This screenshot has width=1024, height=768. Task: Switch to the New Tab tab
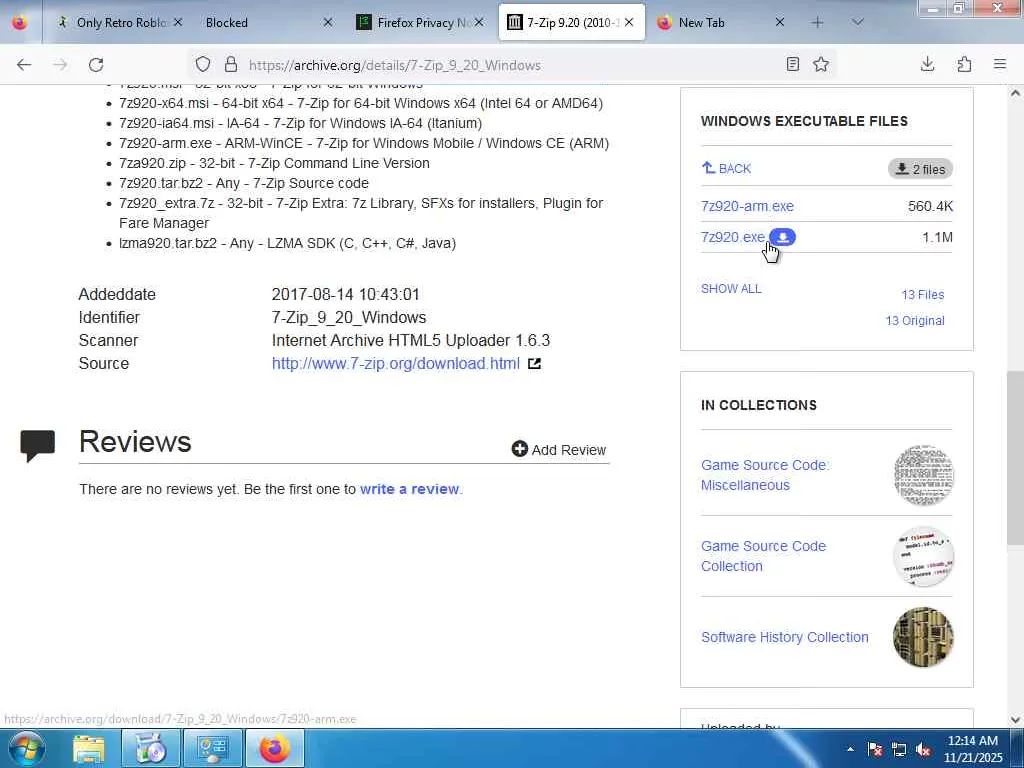coord(718,22)
